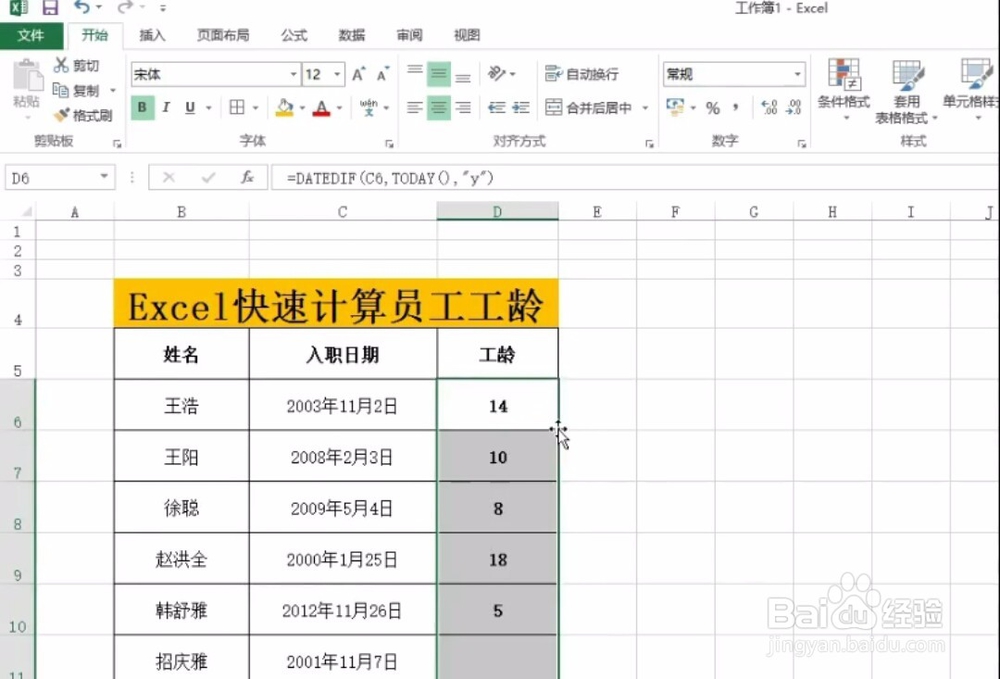Image resolution: width=1000 pixels, height=679 pixels.
Task: Click 复制 to copy selection
Action: (77, 91)
